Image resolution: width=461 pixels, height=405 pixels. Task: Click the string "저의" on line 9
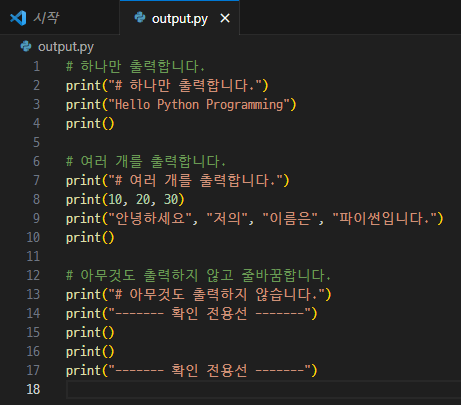coord(227,219)
